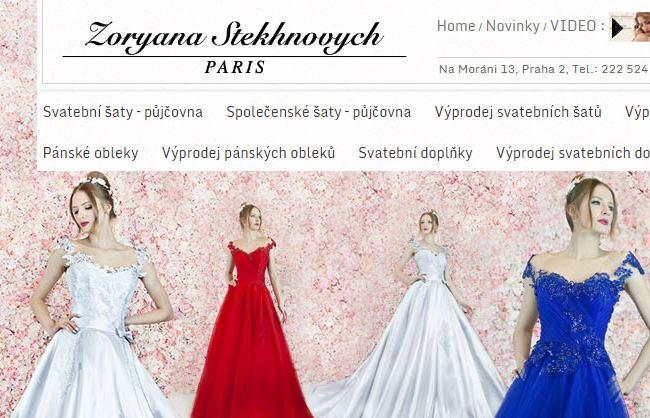Open Výprodej svatebních doplňků menu item
Screen dimensions: 650x418
573,153
